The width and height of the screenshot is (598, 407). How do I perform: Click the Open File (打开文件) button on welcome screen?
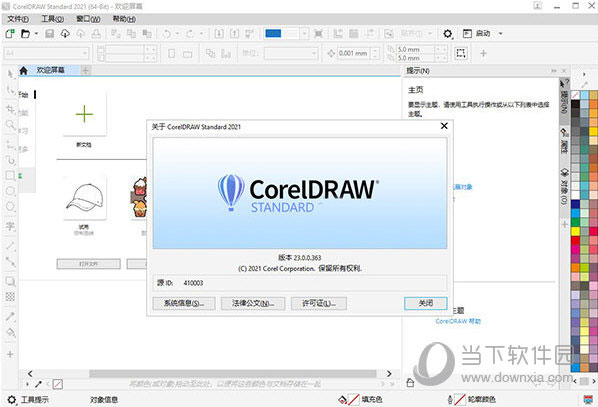(88, 264)
